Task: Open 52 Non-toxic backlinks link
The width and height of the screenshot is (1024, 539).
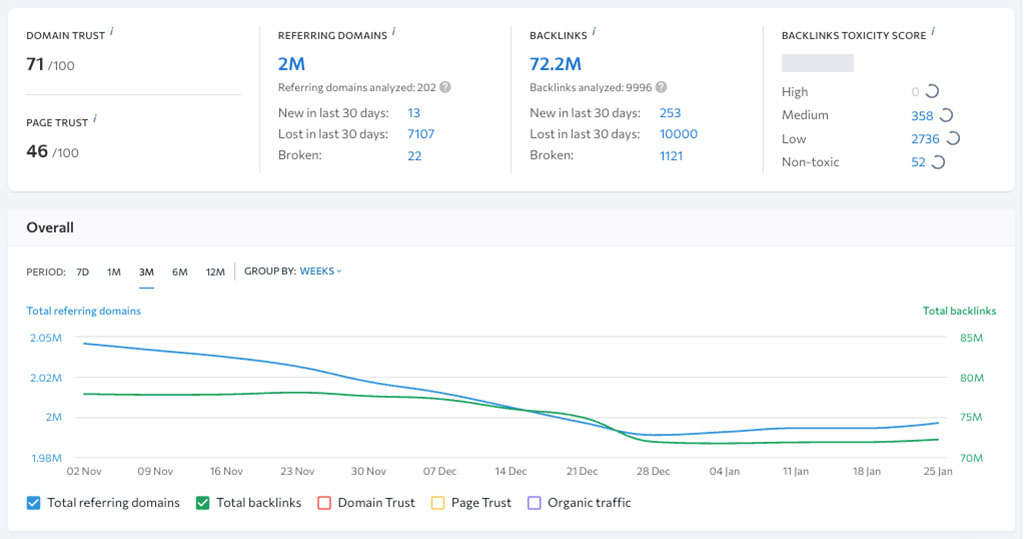Action: click(918, 162)
